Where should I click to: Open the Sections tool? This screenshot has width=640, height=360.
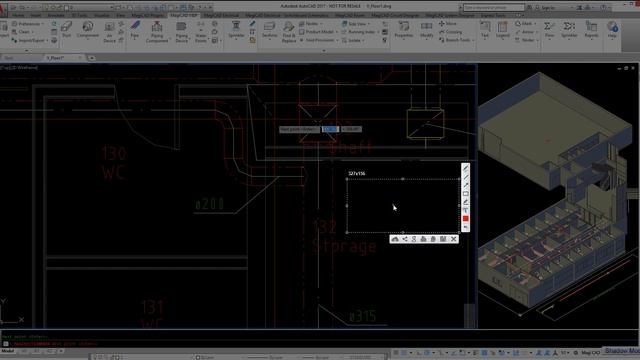point(269,29)
